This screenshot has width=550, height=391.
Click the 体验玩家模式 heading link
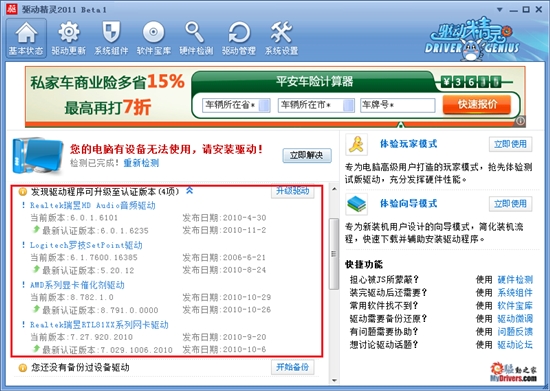[x=409, y=144]
